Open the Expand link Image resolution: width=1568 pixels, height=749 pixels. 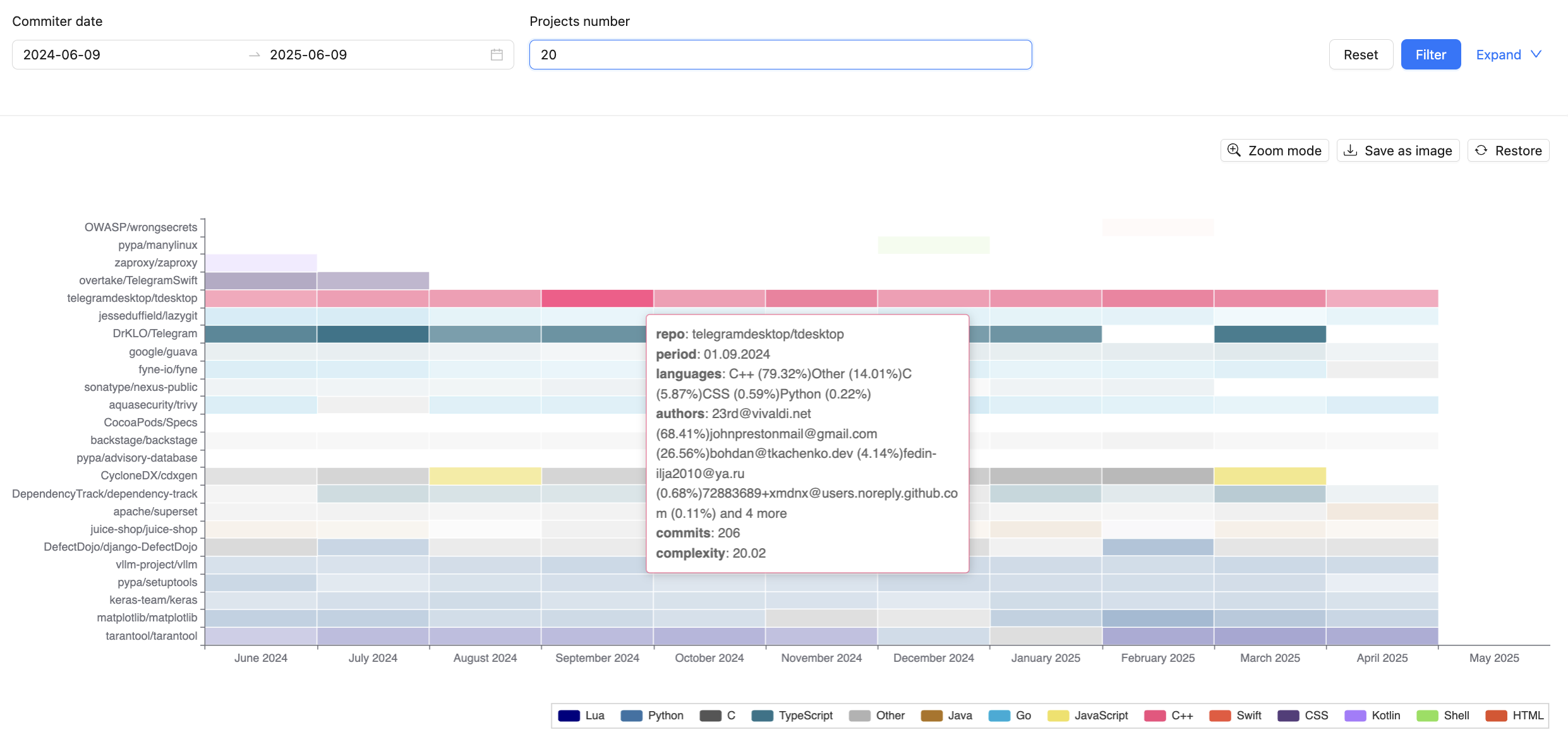click(x=1509, y=55)
